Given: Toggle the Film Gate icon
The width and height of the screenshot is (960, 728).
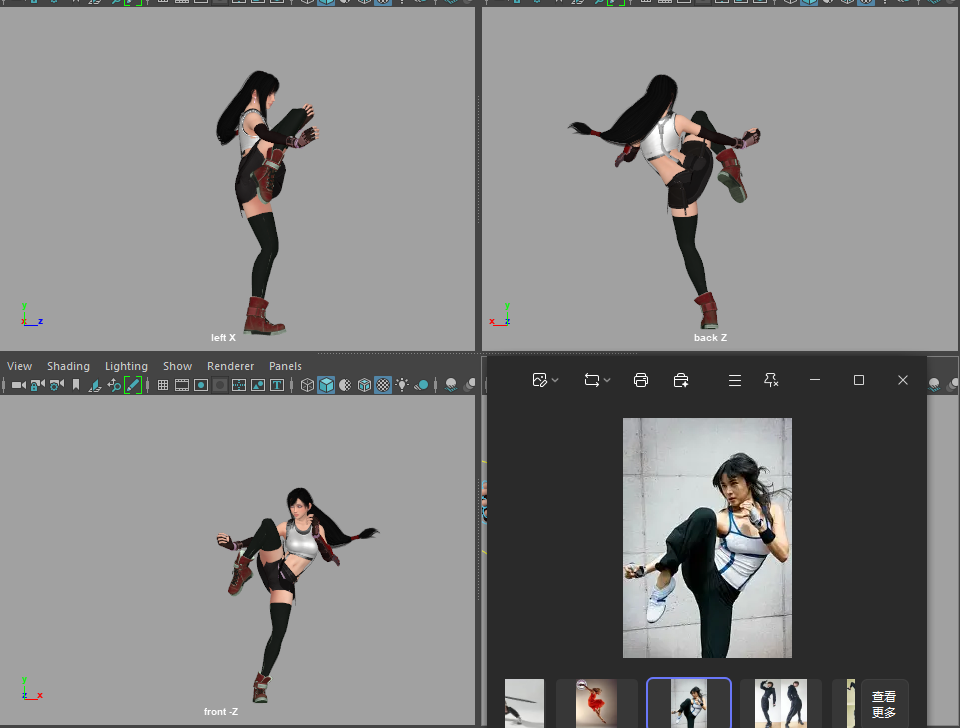Looking at the screenshot, I should [x=182, y=385].
